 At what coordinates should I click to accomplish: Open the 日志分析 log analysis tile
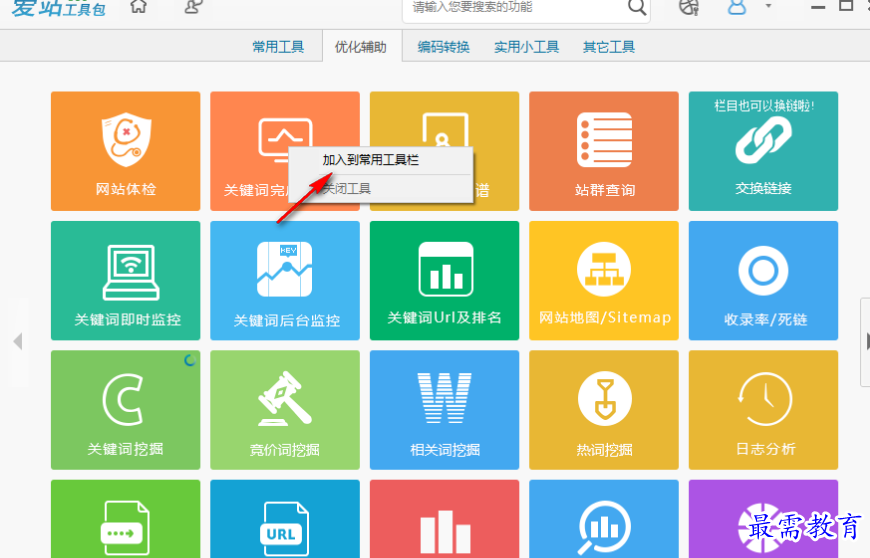click(763, 410)
